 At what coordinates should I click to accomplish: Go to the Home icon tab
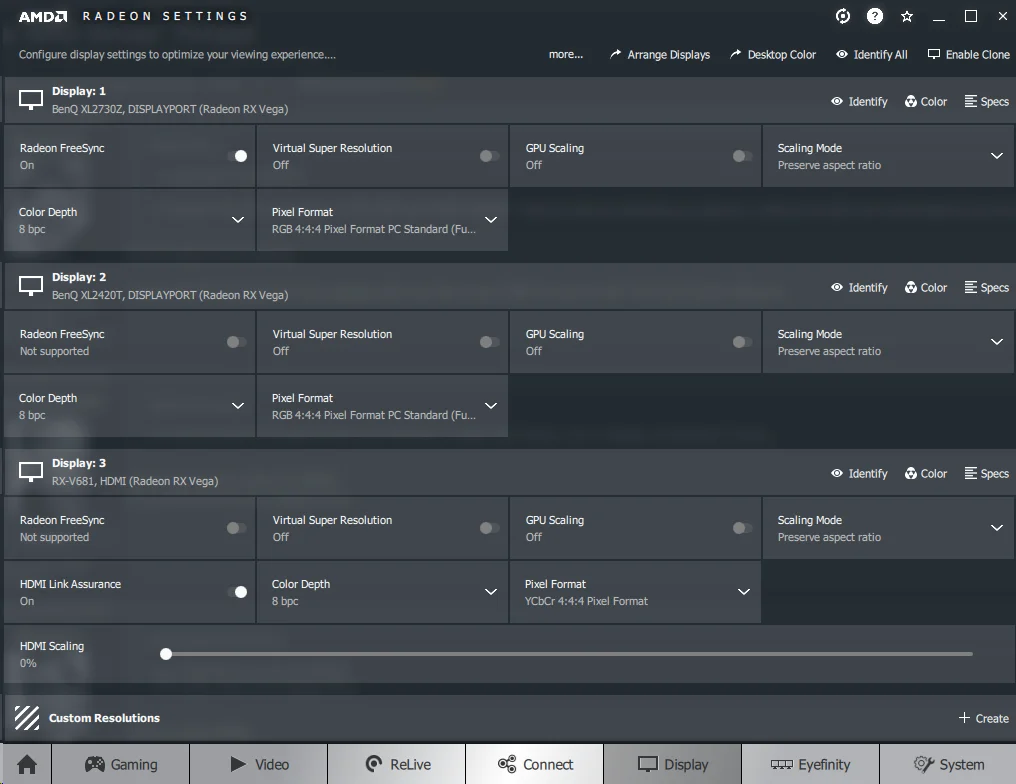pyautogui.click(x=27, y=765)
